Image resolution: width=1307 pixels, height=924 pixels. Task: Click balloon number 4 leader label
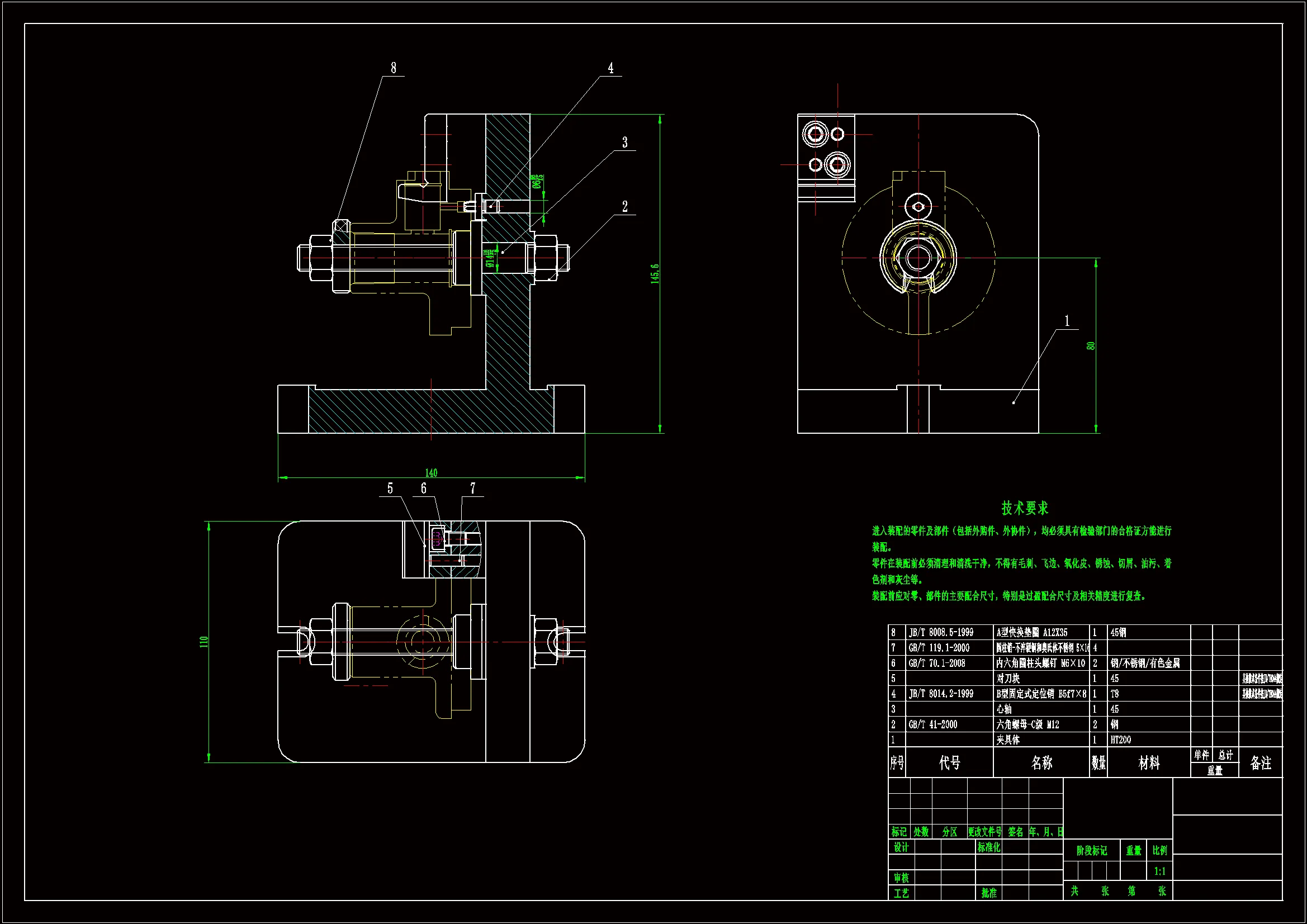coord(611,68)
